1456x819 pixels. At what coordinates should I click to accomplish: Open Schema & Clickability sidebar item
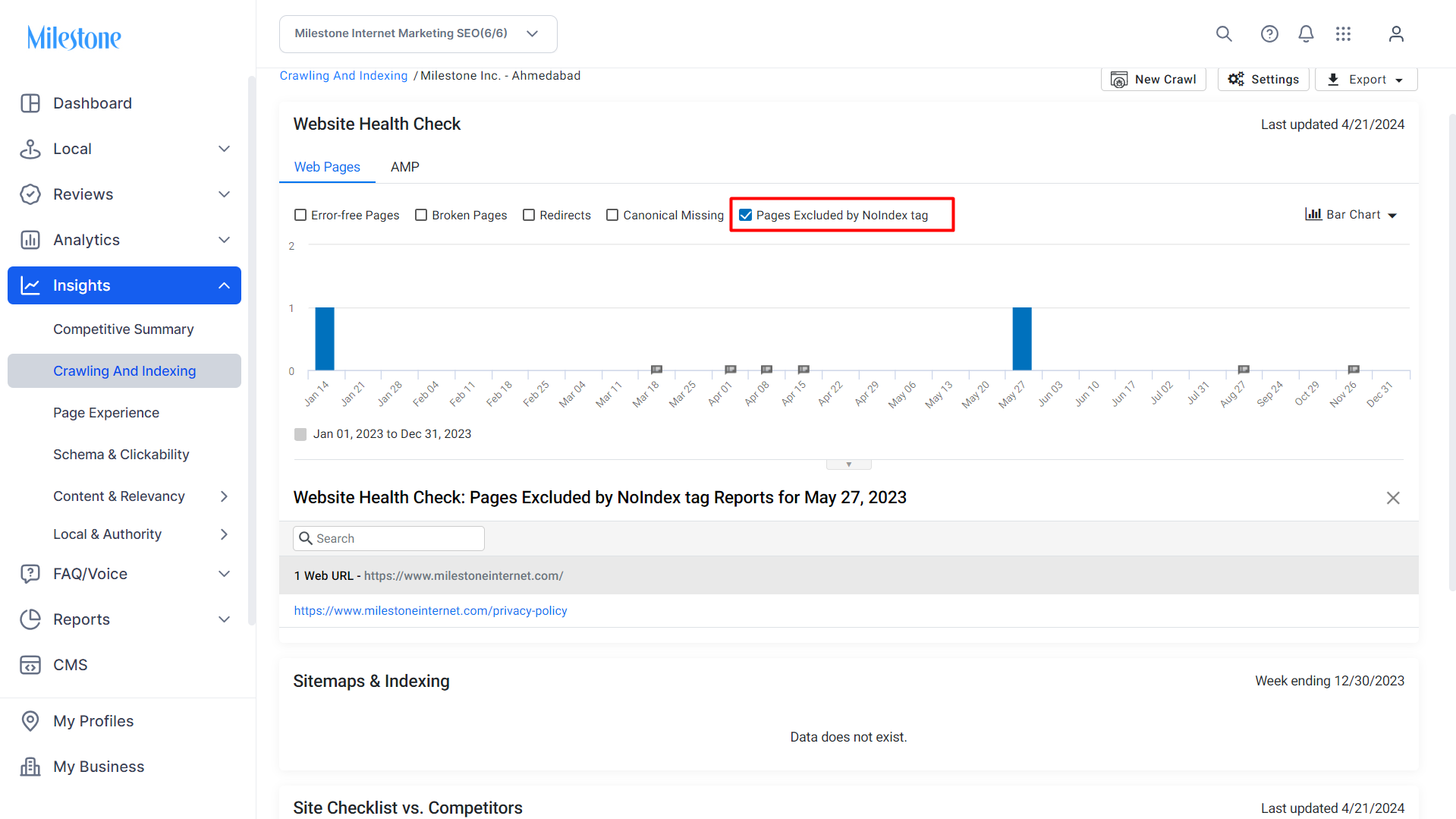click(121, 455)
